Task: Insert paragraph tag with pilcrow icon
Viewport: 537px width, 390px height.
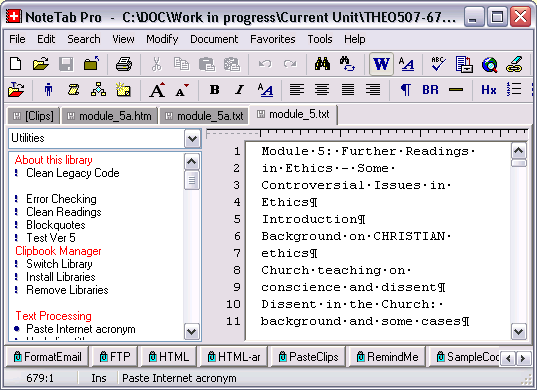Action: (x=406, y=90)
